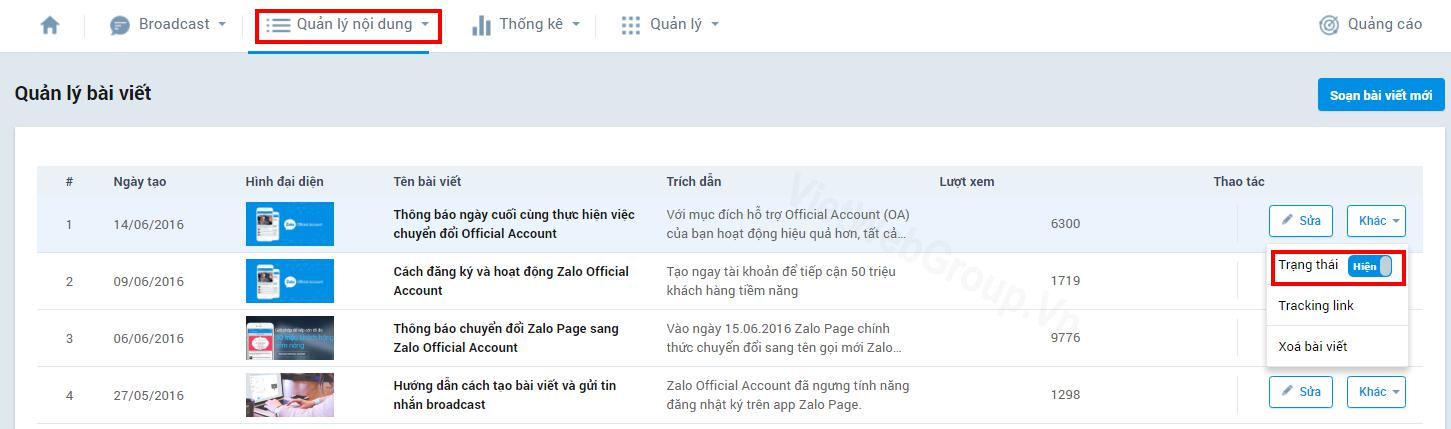Go to the home icon
Viewport: 1451px width, 429px height.
[x=50, y=25]
